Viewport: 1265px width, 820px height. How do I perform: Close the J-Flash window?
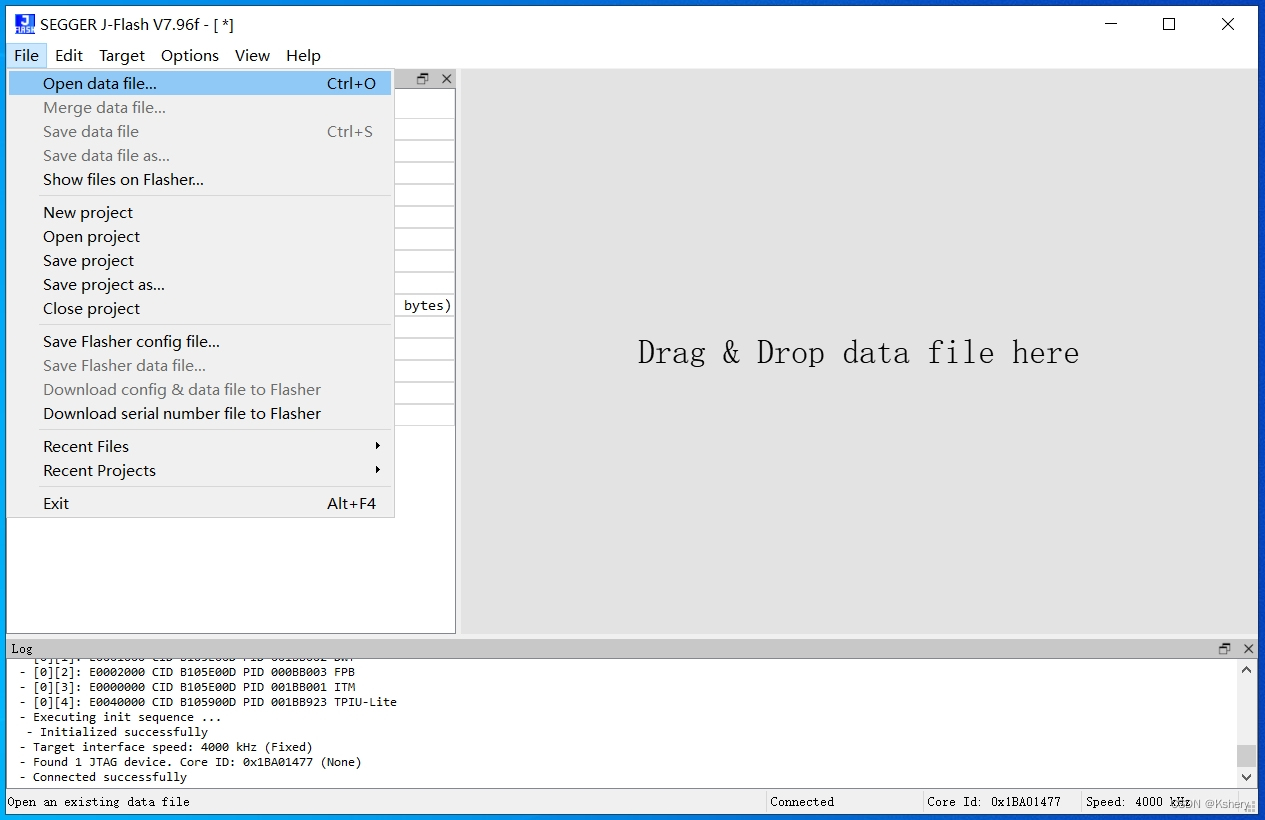point(1228,24)
